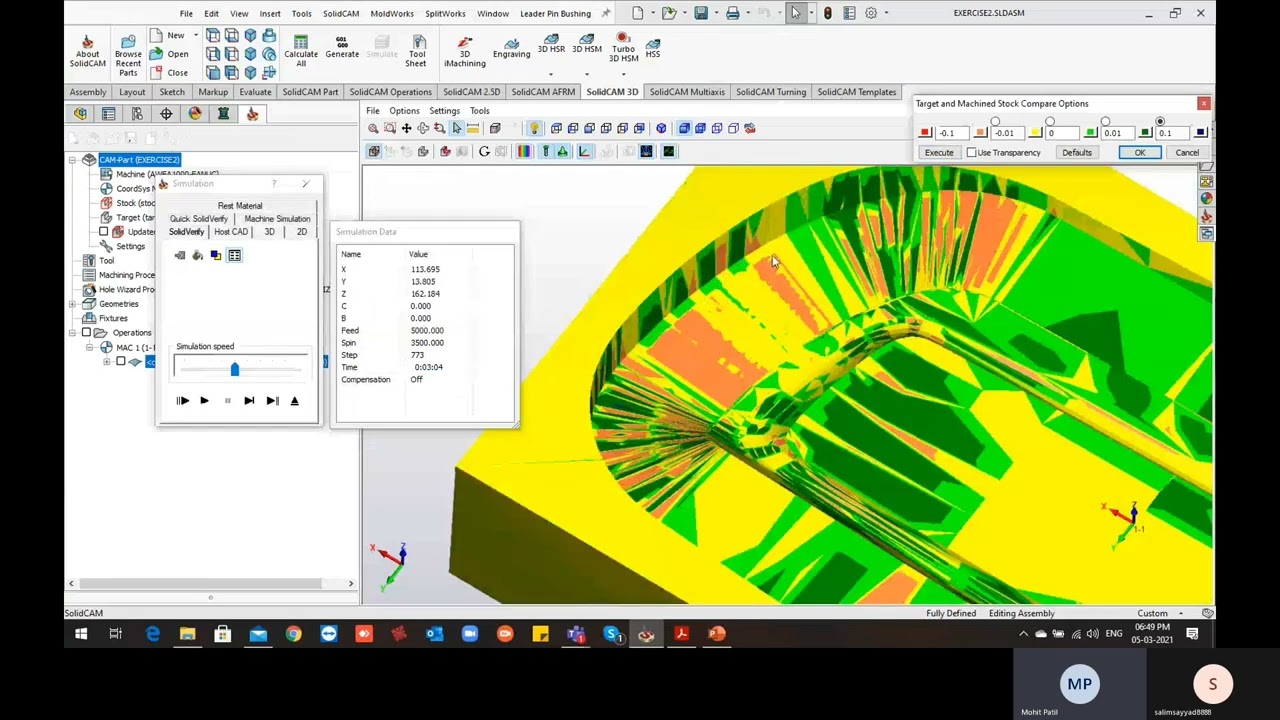Viewport: 1280px width, 720px height.
Task: Eject and stop the simulation
Action: click(294, 400)
